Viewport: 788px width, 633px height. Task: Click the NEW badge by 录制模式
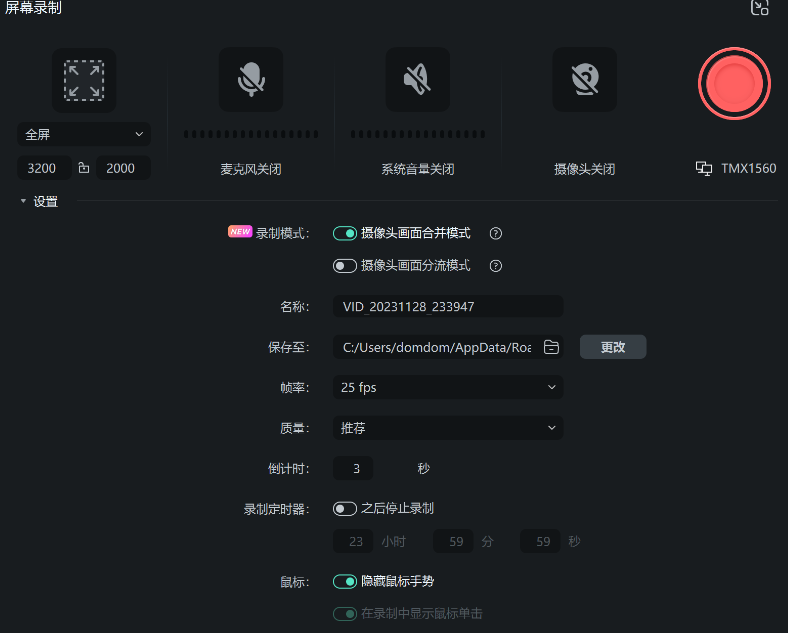pyautogui.click(x=240, y=232)
